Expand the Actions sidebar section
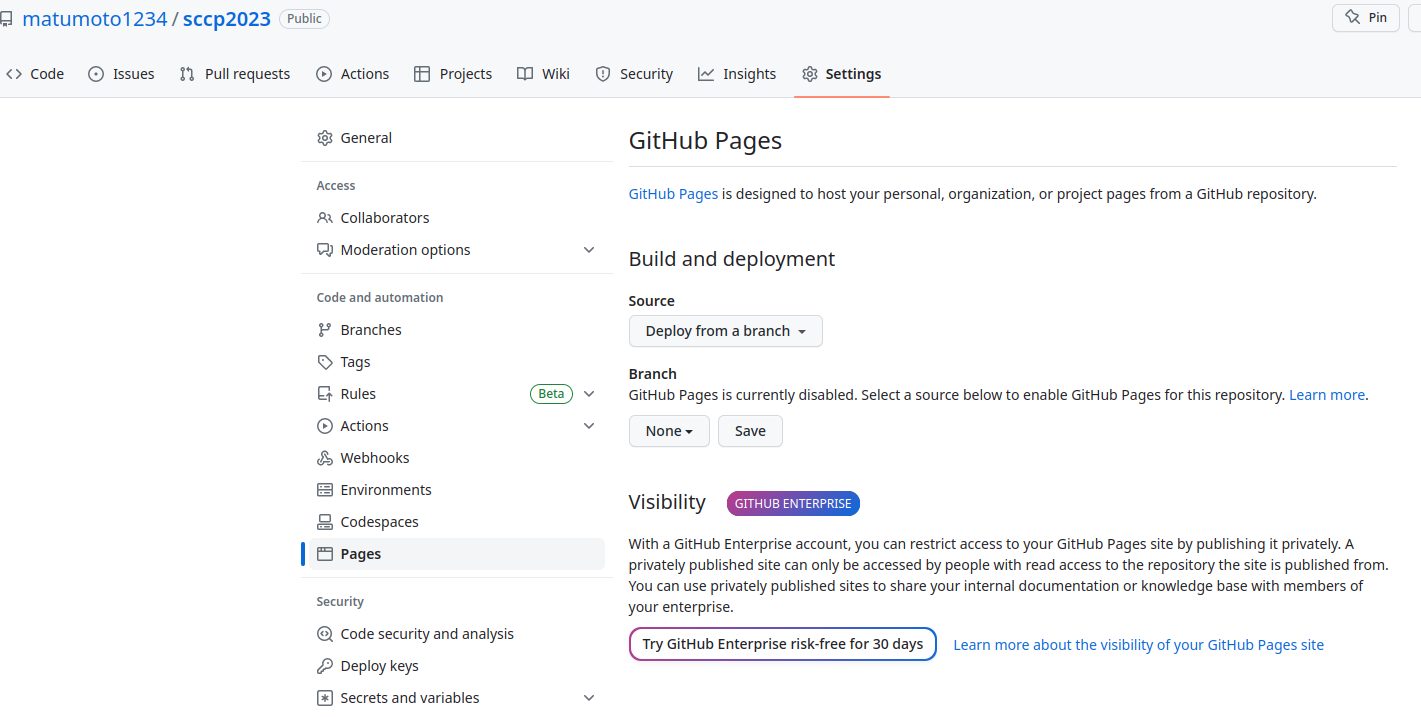Image resolution: width=1421 pixels, height=717 pixels. 589,425
